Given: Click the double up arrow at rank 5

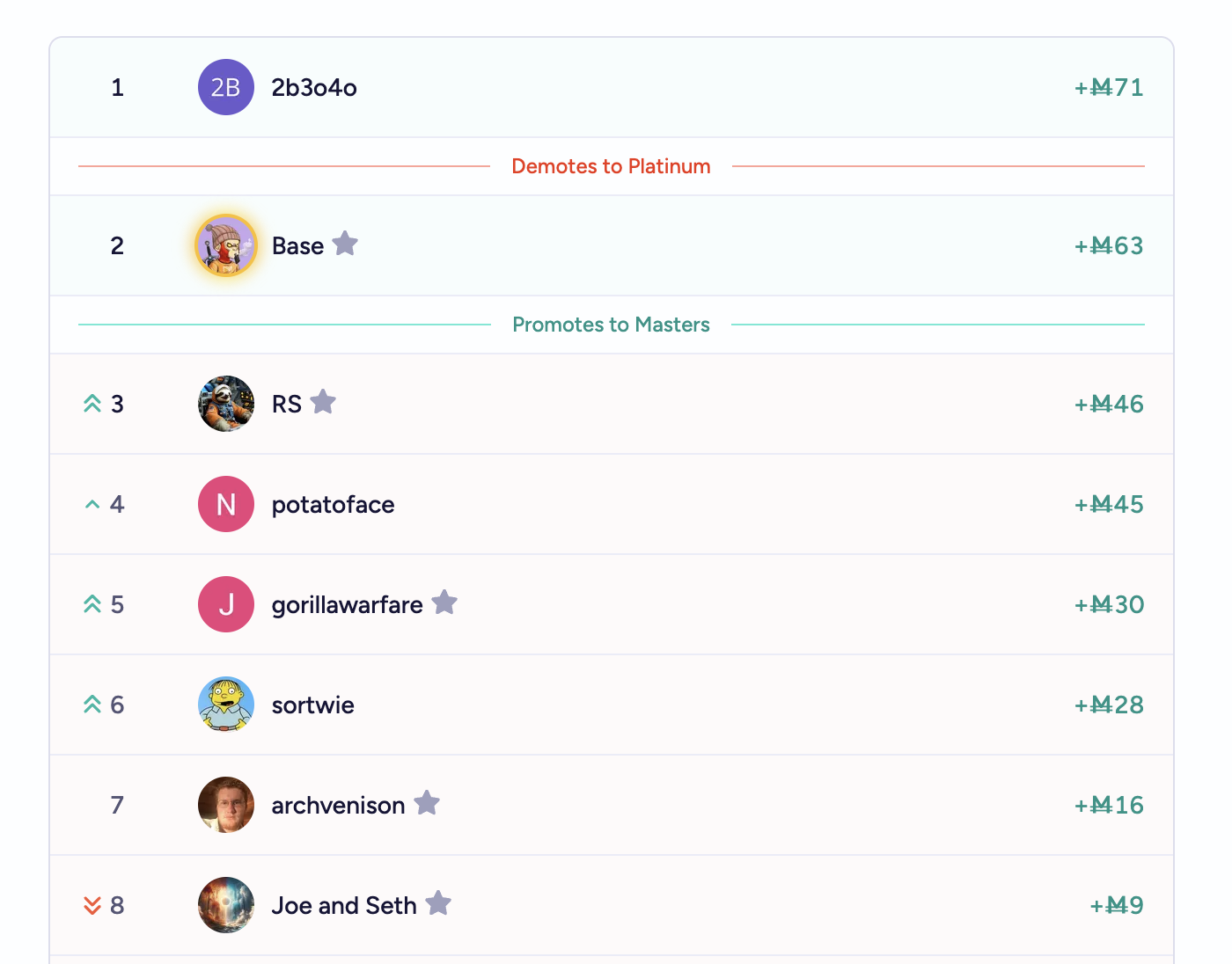Looking at the screenshot, I should [x=92, y=604].
